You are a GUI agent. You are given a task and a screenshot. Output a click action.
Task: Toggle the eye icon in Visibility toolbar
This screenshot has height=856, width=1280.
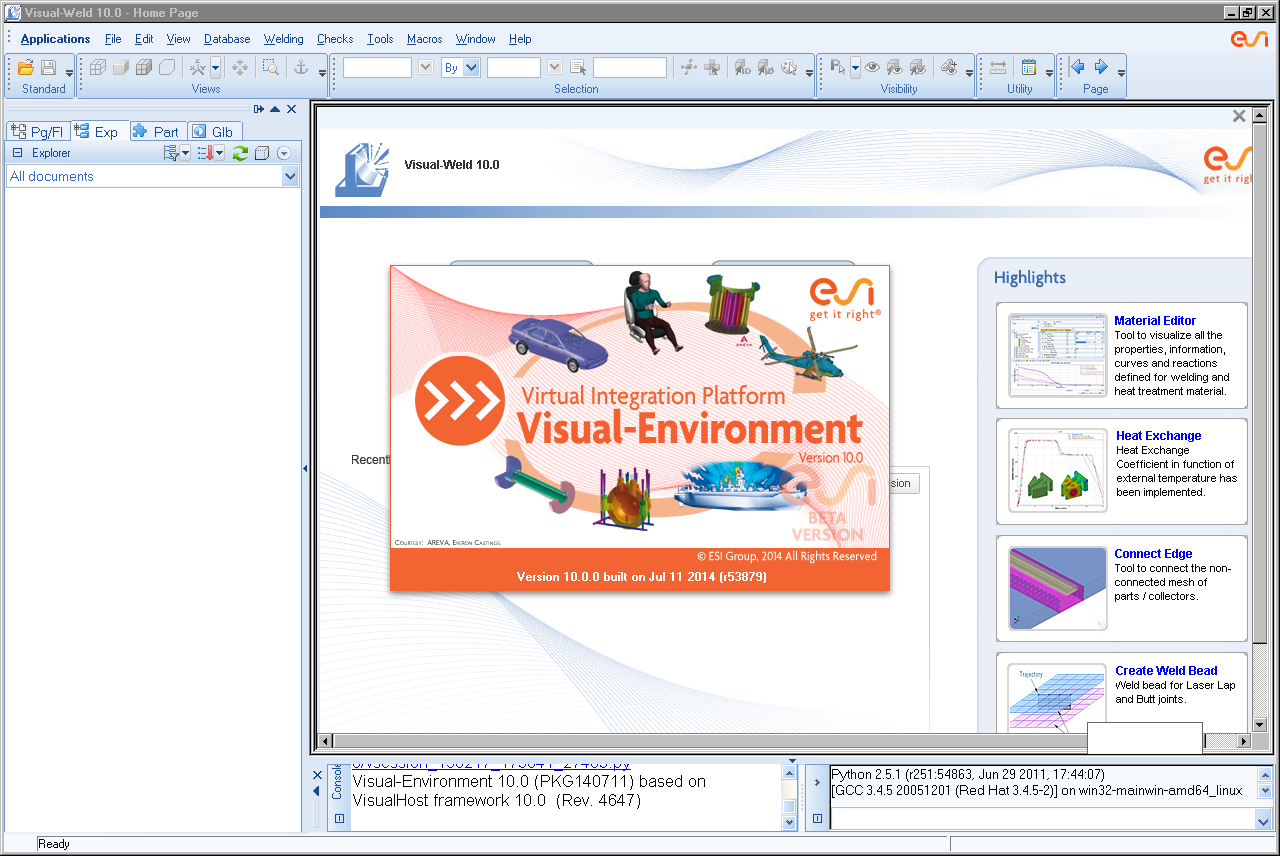pos(872,67)
